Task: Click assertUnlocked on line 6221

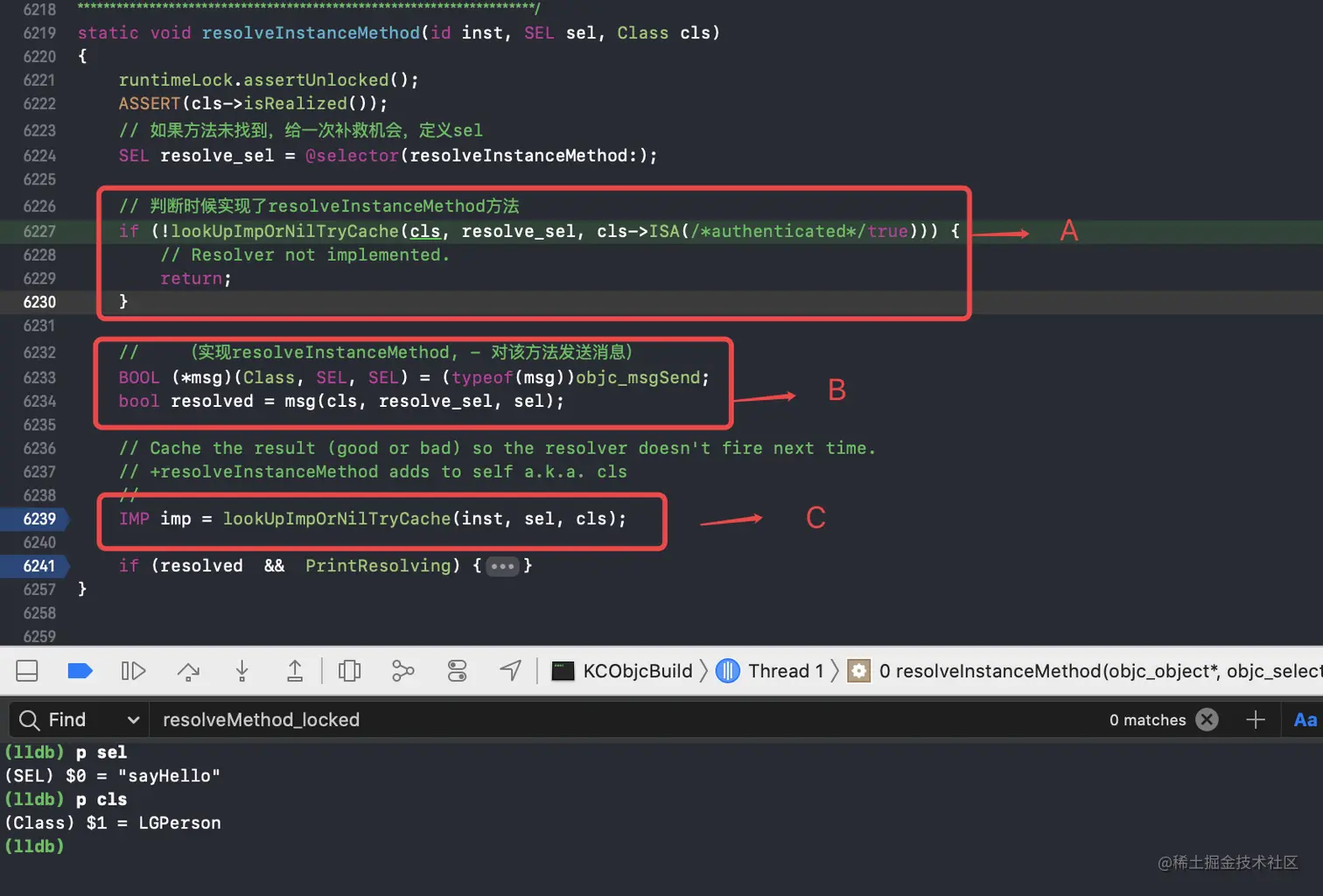Action: click(x=316, y=80)
